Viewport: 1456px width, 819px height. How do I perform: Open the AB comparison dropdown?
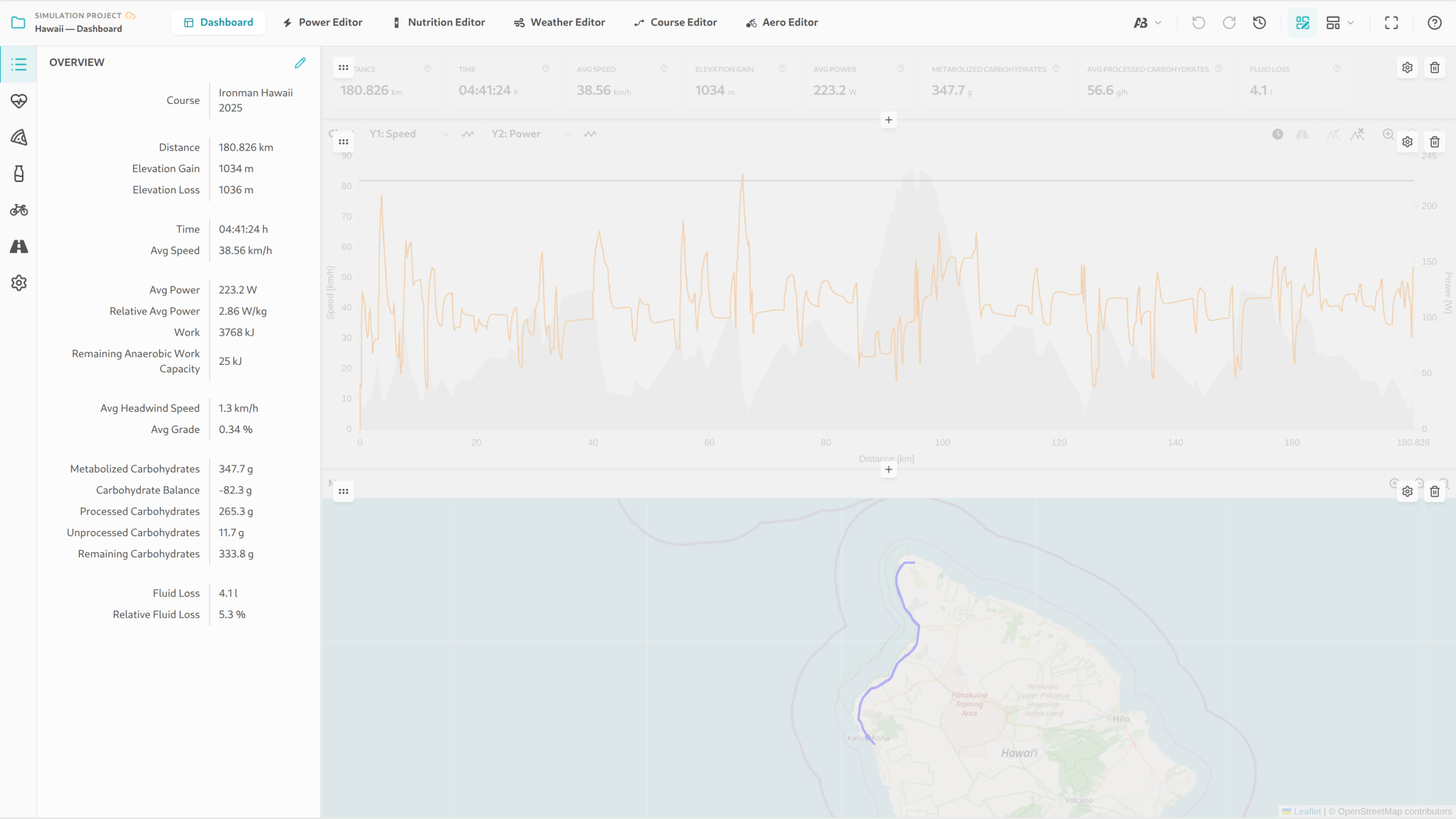1147,23
